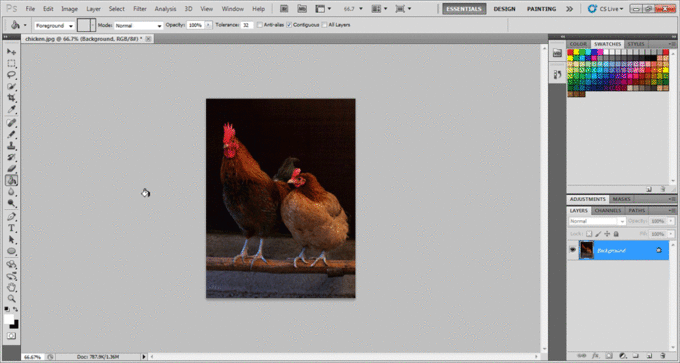Create a new layer
Screen dimensions: 680x363
(649, 356)
